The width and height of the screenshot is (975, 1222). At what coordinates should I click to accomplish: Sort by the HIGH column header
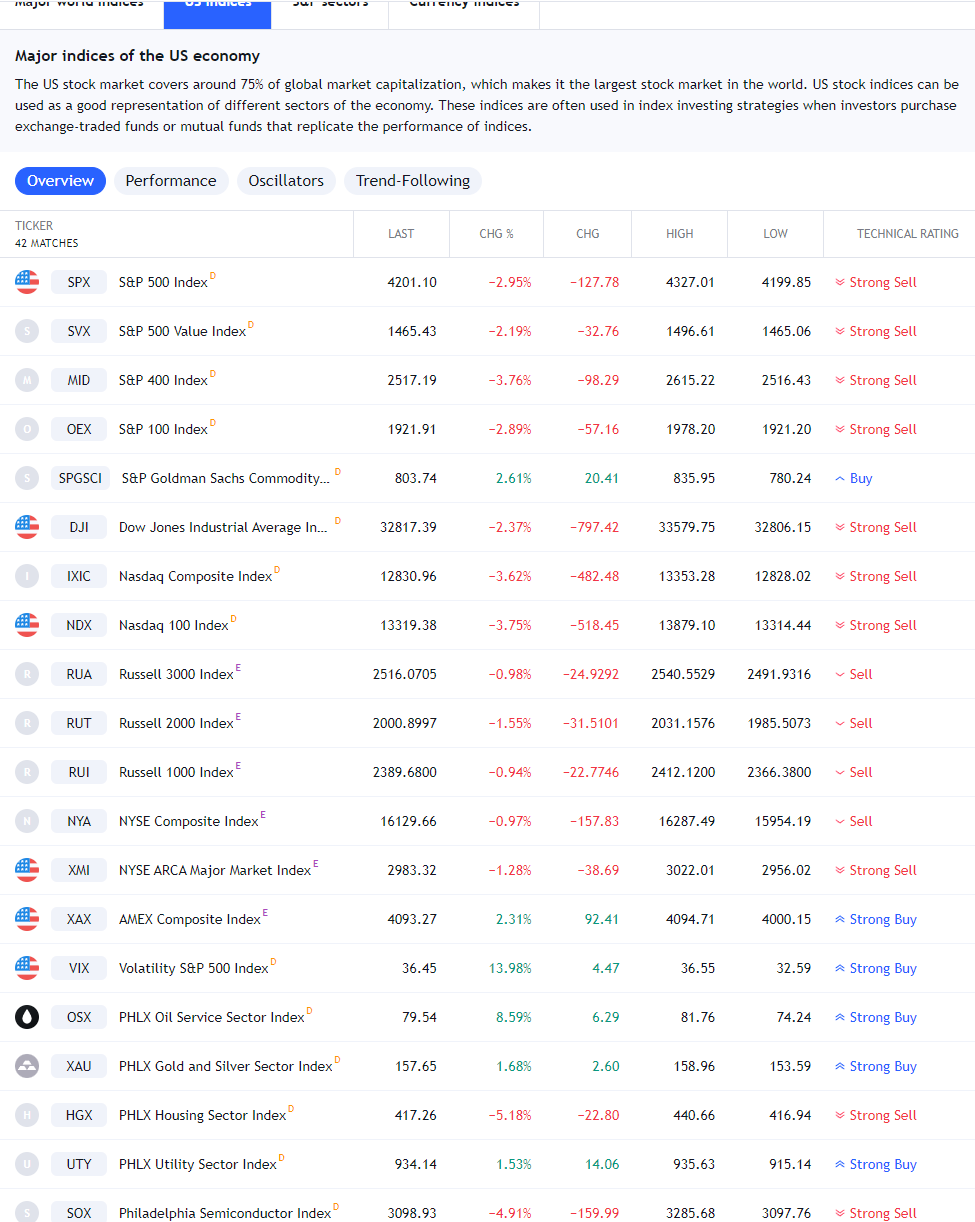679,234
